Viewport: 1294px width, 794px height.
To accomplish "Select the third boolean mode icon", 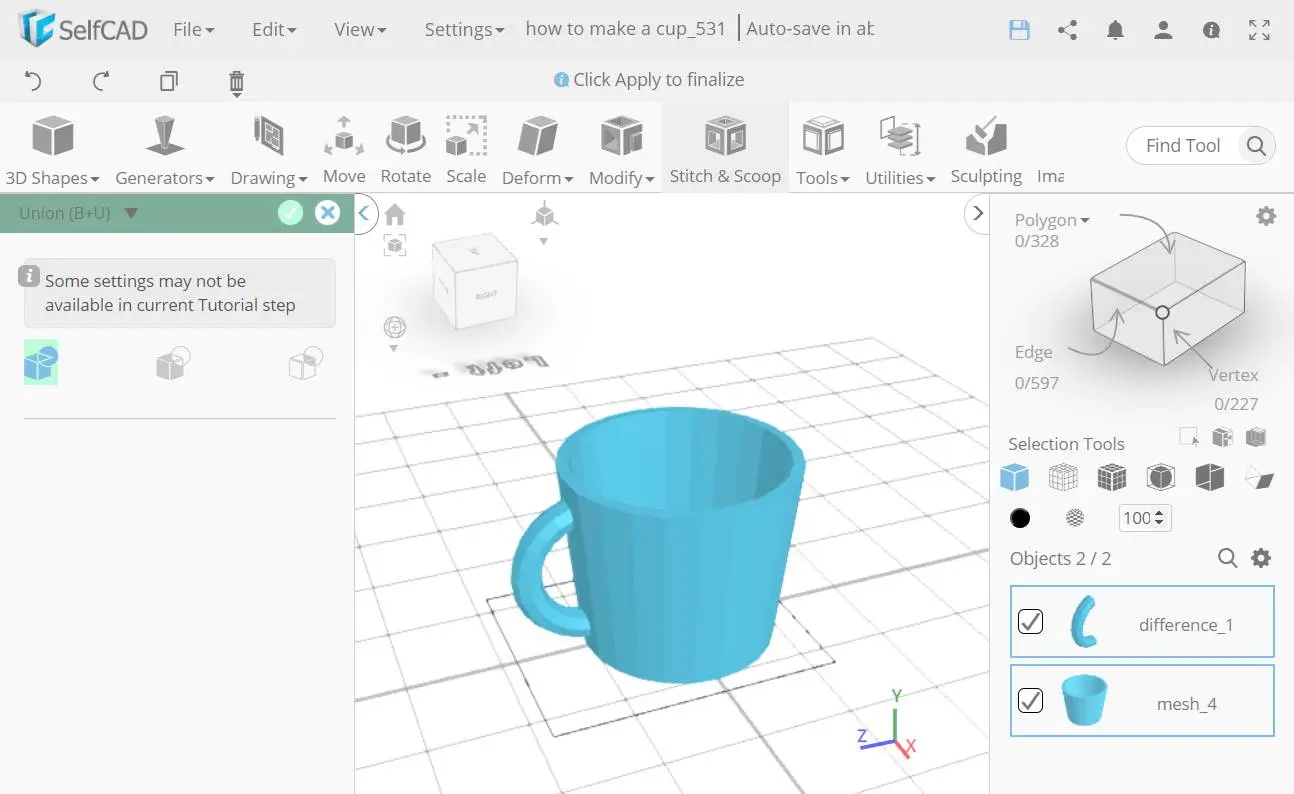I will coord(305,362).
